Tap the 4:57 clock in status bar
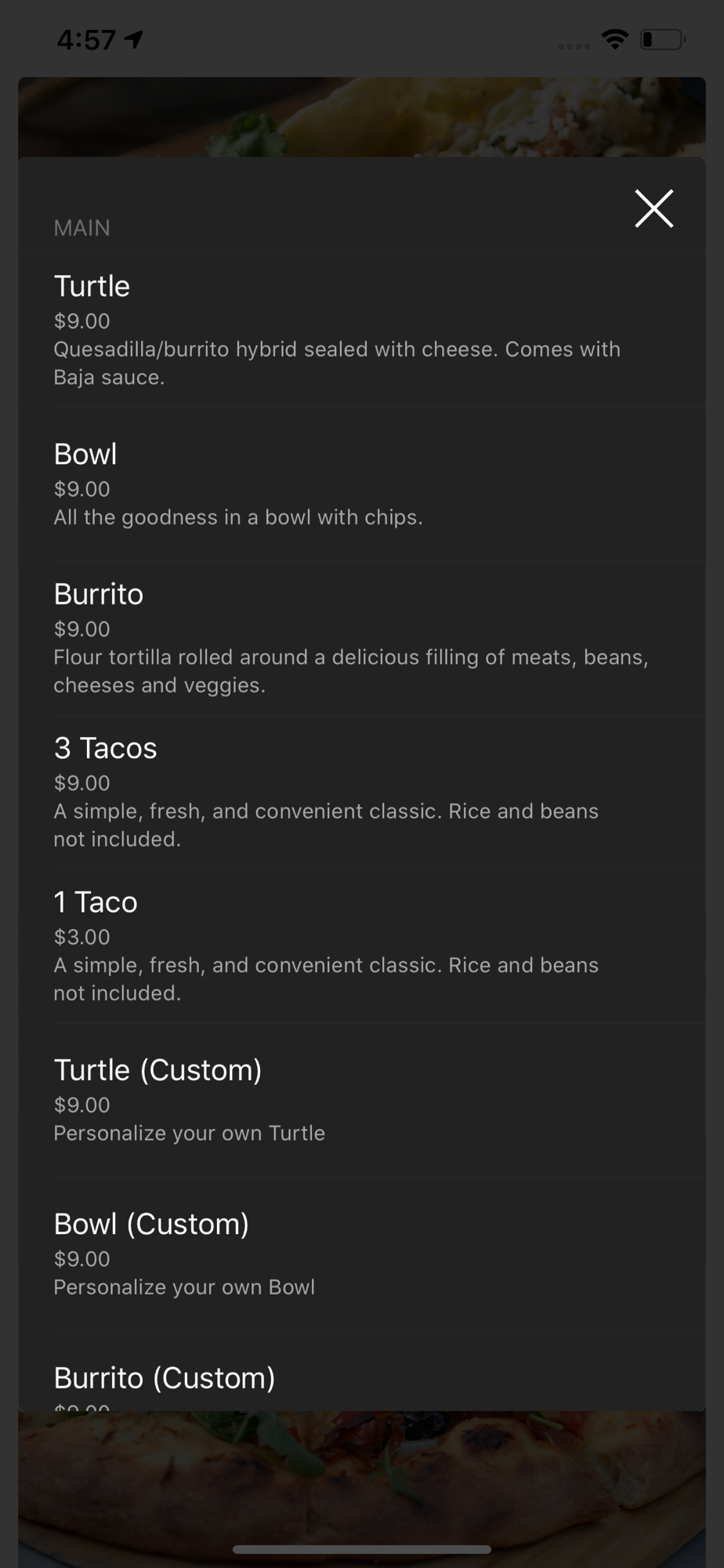 (86, 39)
